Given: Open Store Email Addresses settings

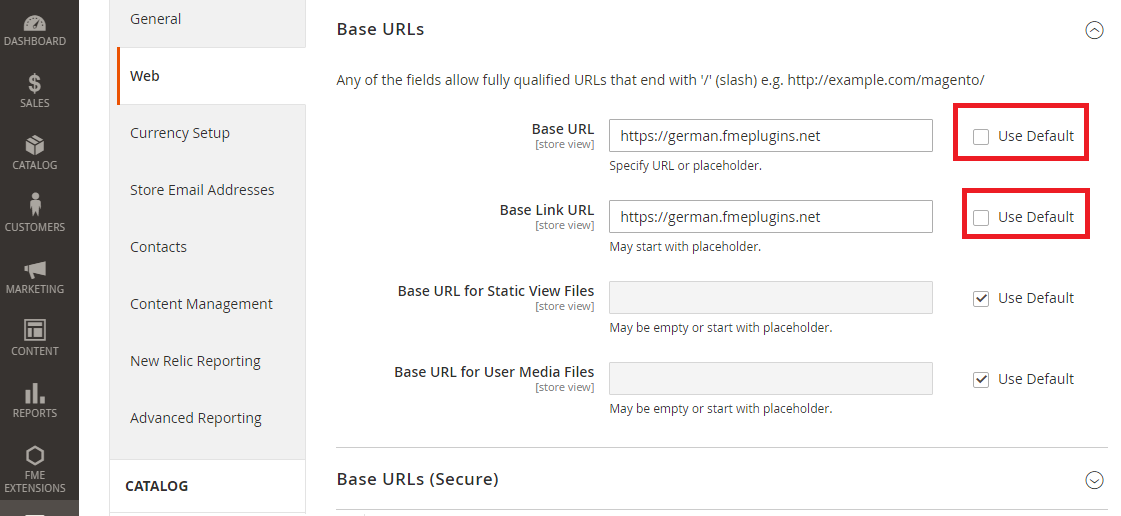Looking at the screenshot, I should click(x=202, y=190).
